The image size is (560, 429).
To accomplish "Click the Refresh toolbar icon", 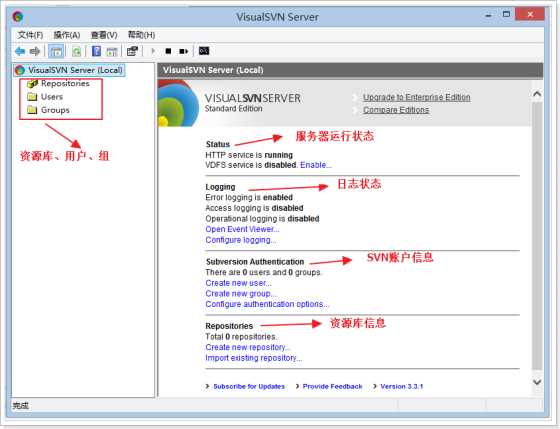I will point(76,51).
